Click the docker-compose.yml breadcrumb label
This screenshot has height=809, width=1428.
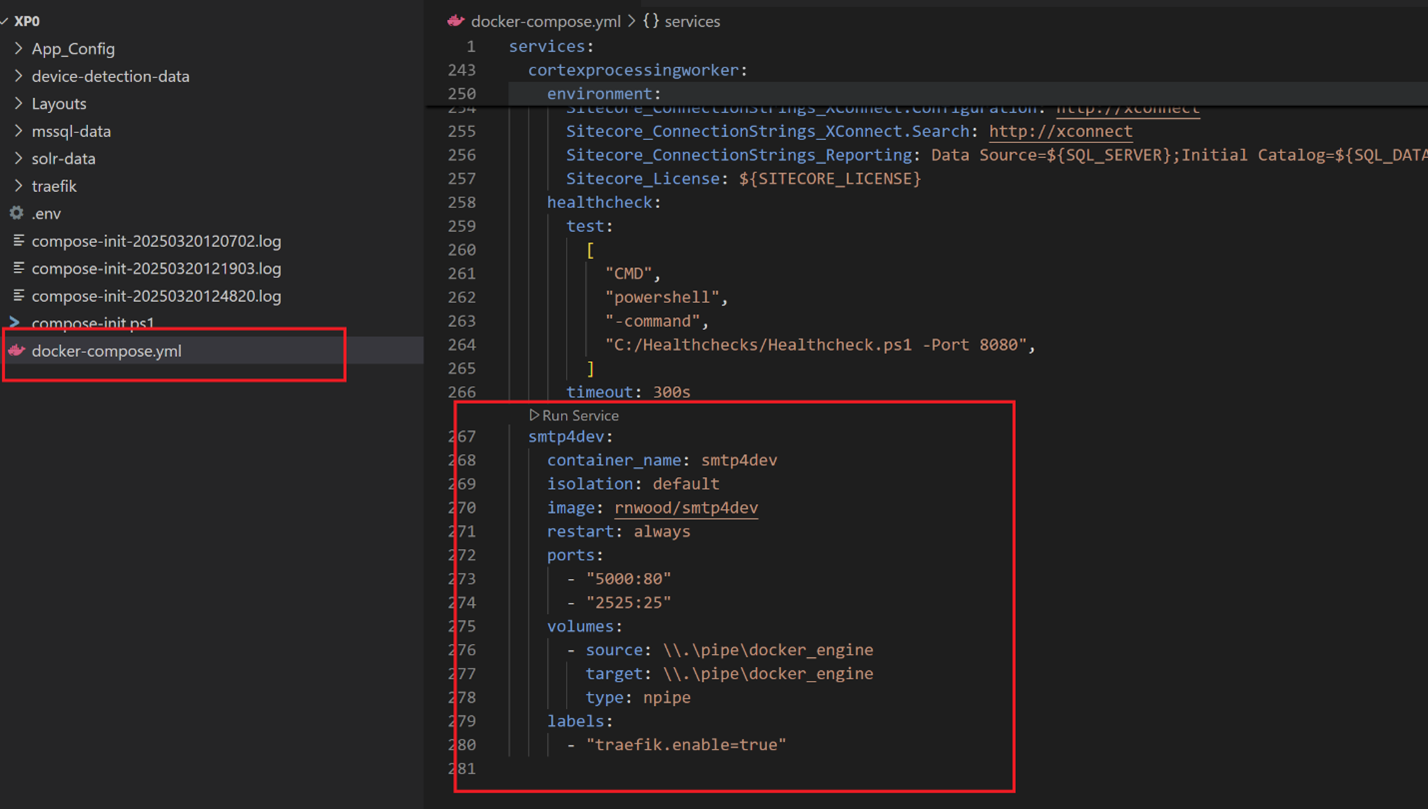click(x=545, y=21)
